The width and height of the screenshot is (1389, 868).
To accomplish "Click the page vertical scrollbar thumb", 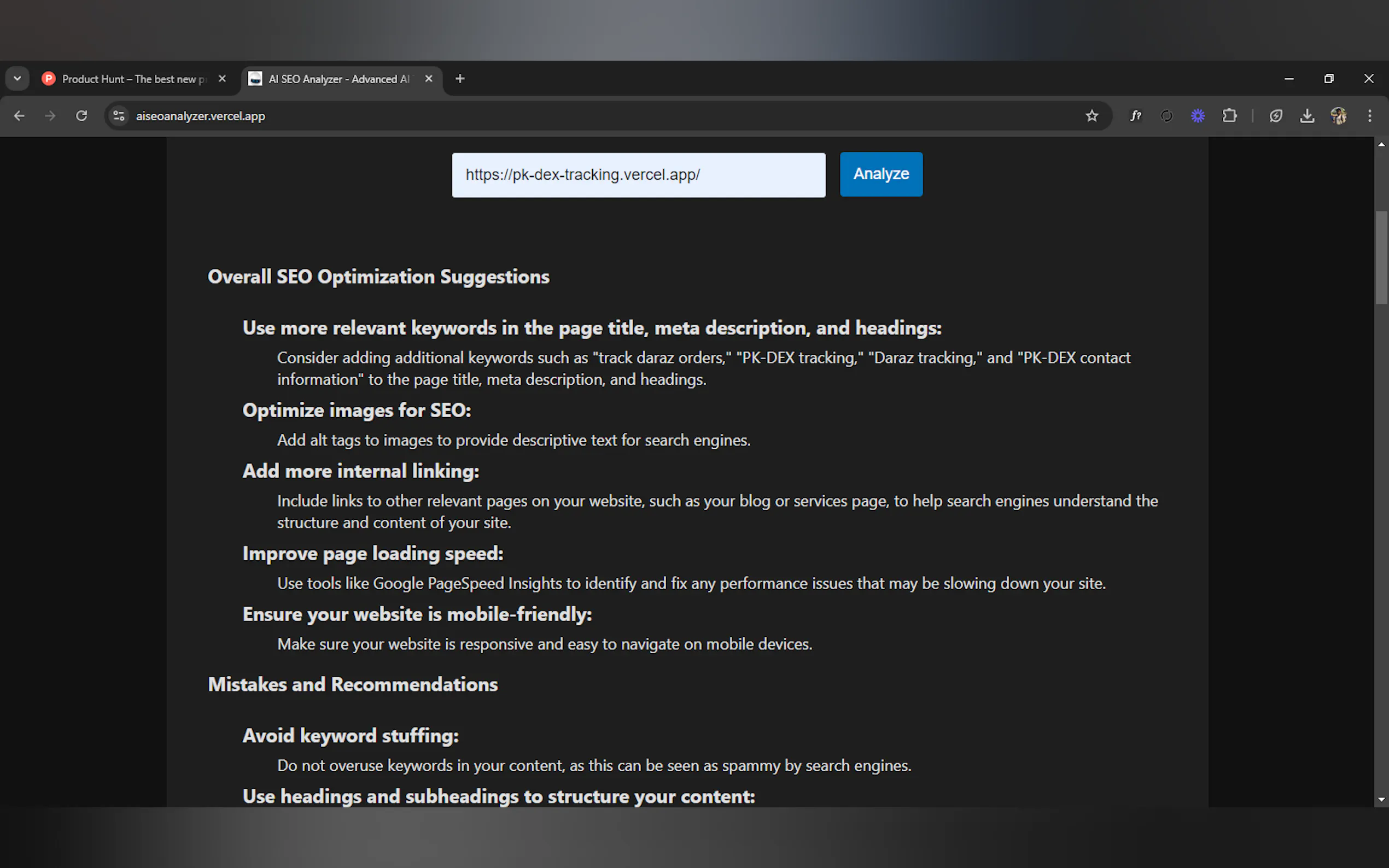I will pyautogui.click(x=1381, y=259).
